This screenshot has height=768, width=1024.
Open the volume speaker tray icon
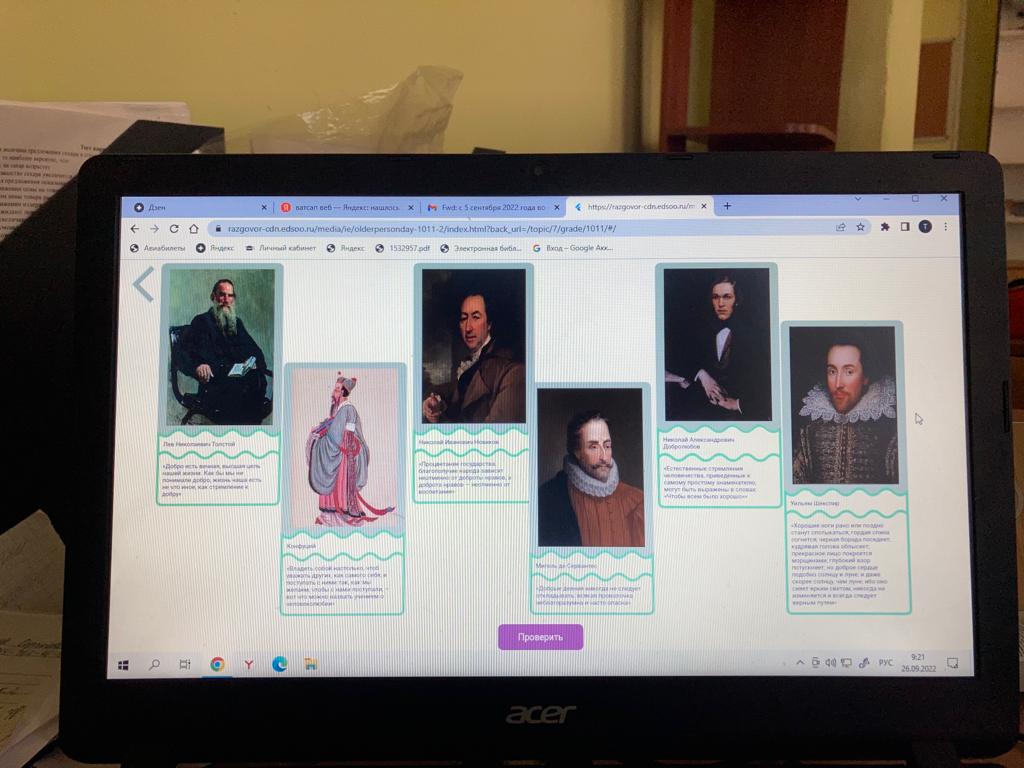click(x=831, y=663)
